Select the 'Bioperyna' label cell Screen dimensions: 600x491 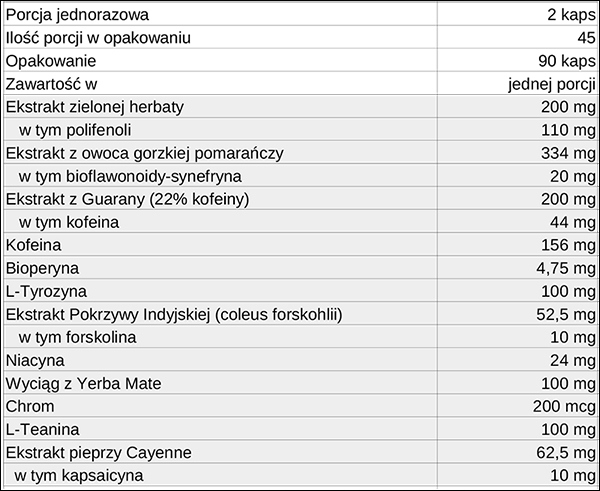tap(42, 268)
